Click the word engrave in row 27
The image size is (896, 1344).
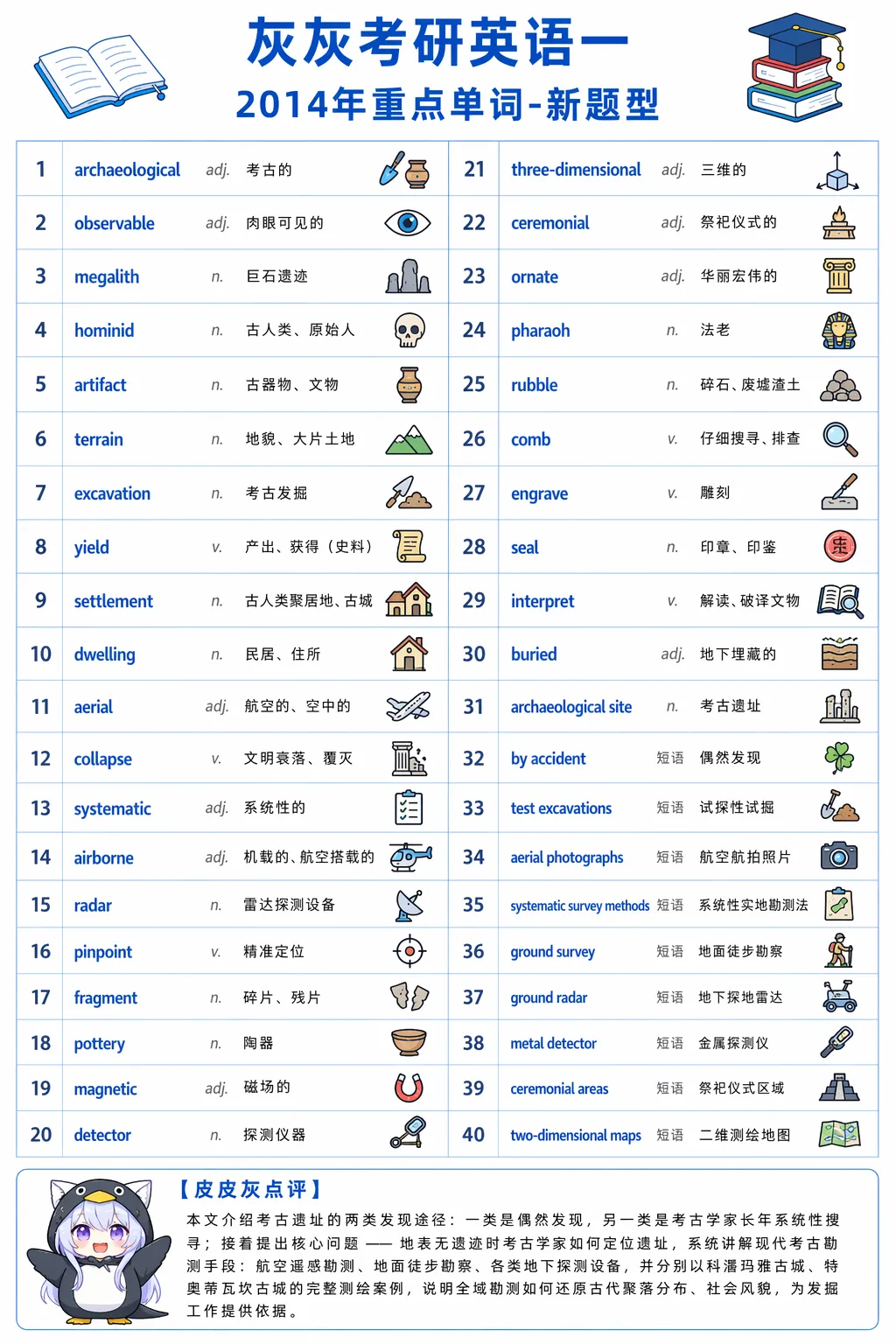539,493
